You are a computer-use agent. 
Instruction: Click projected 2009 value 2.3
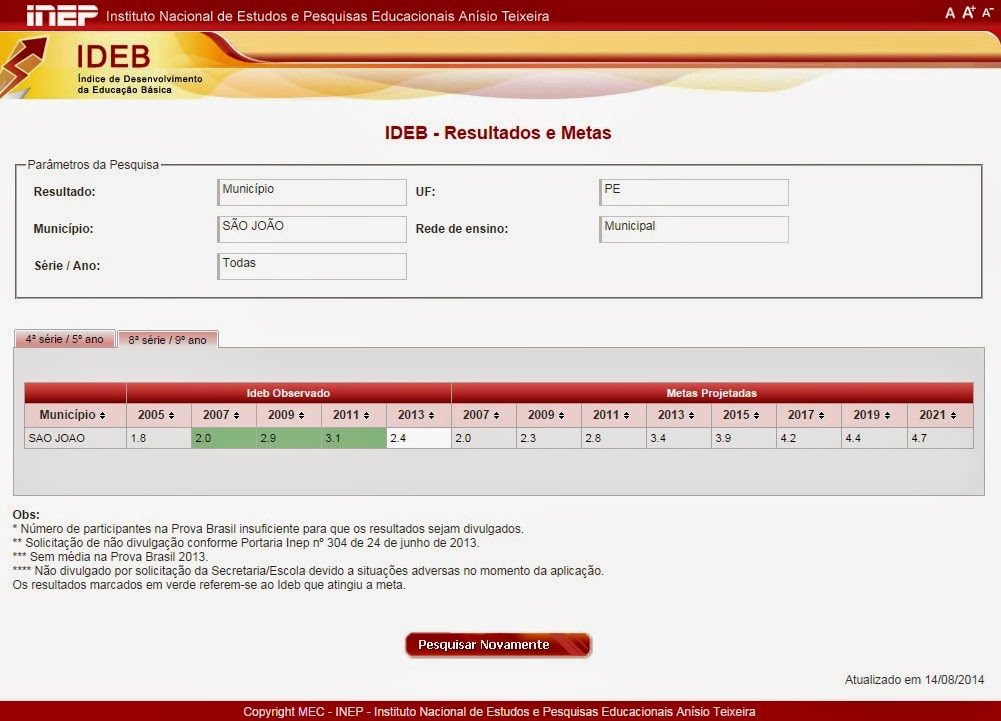pos(548,438)
